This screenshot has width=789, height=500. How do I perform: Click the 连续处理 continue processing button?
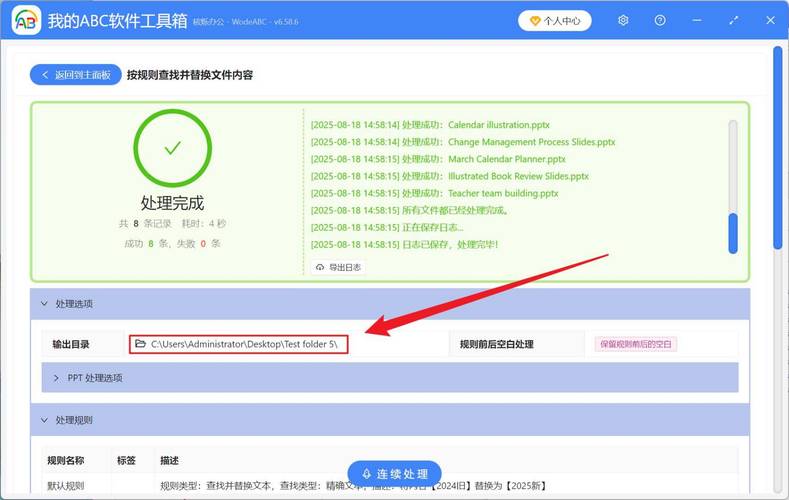[394, 474]
